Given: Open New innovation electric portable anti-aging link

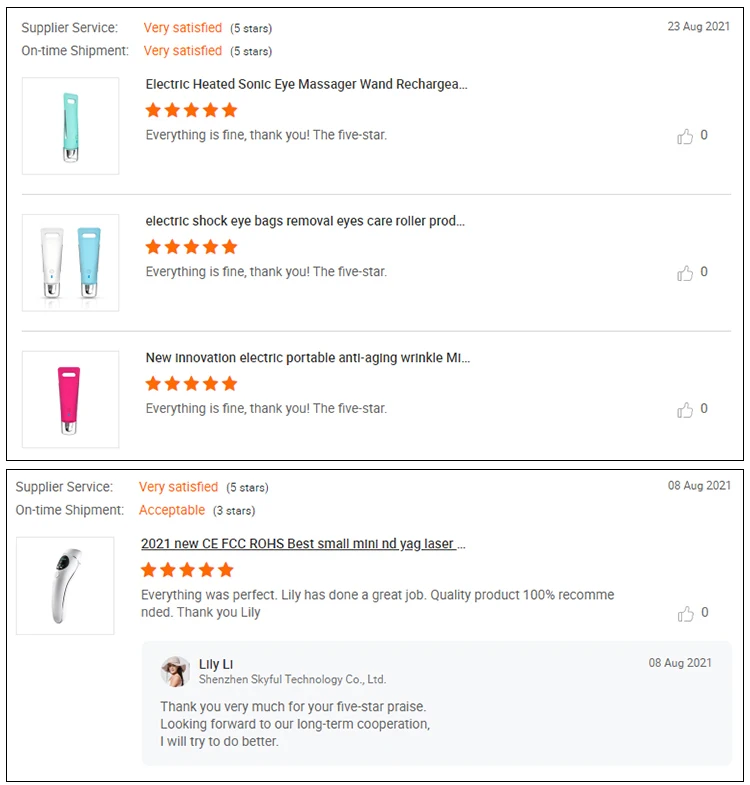Looking at the screenshot, I should [x=307, y=357].
